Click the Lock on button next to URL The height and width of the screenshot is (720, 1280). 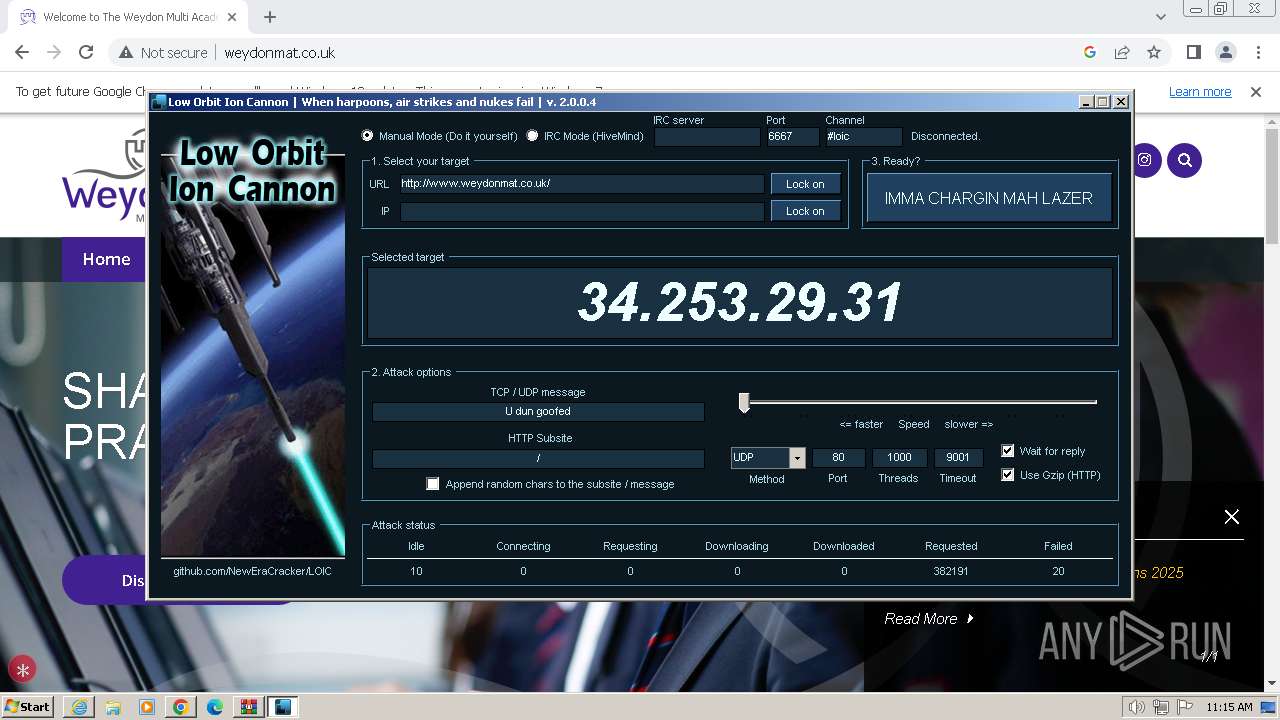805,184
